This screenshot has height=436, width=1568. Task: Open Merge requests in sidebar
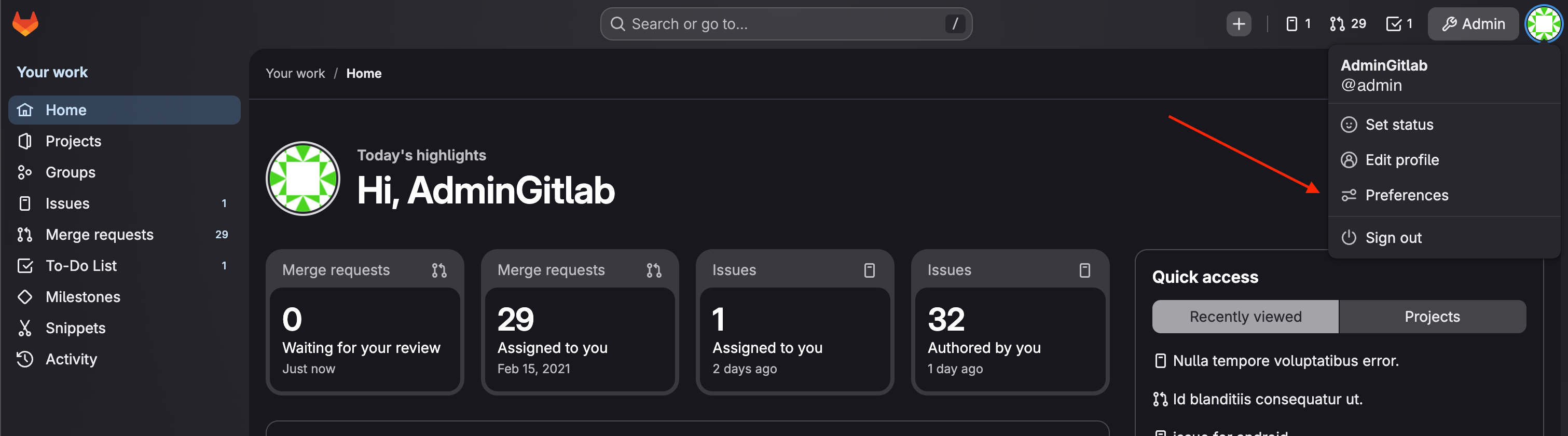coord(125,235)
